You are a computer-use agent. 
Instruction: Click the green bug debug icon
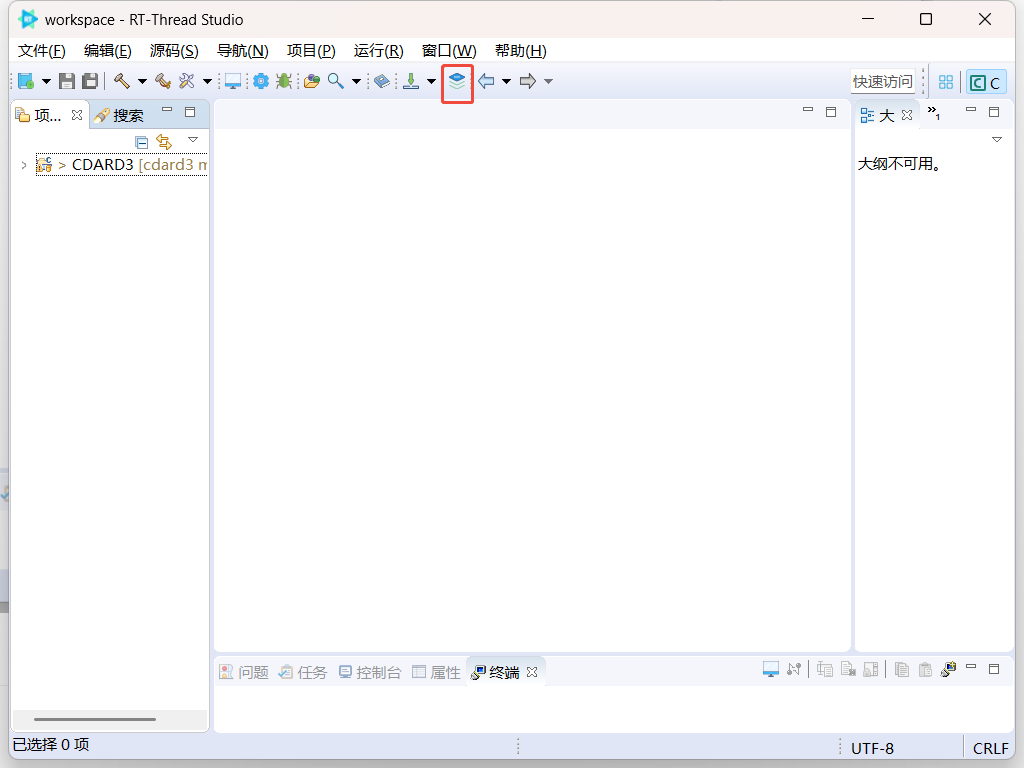[x=284, y=82]
